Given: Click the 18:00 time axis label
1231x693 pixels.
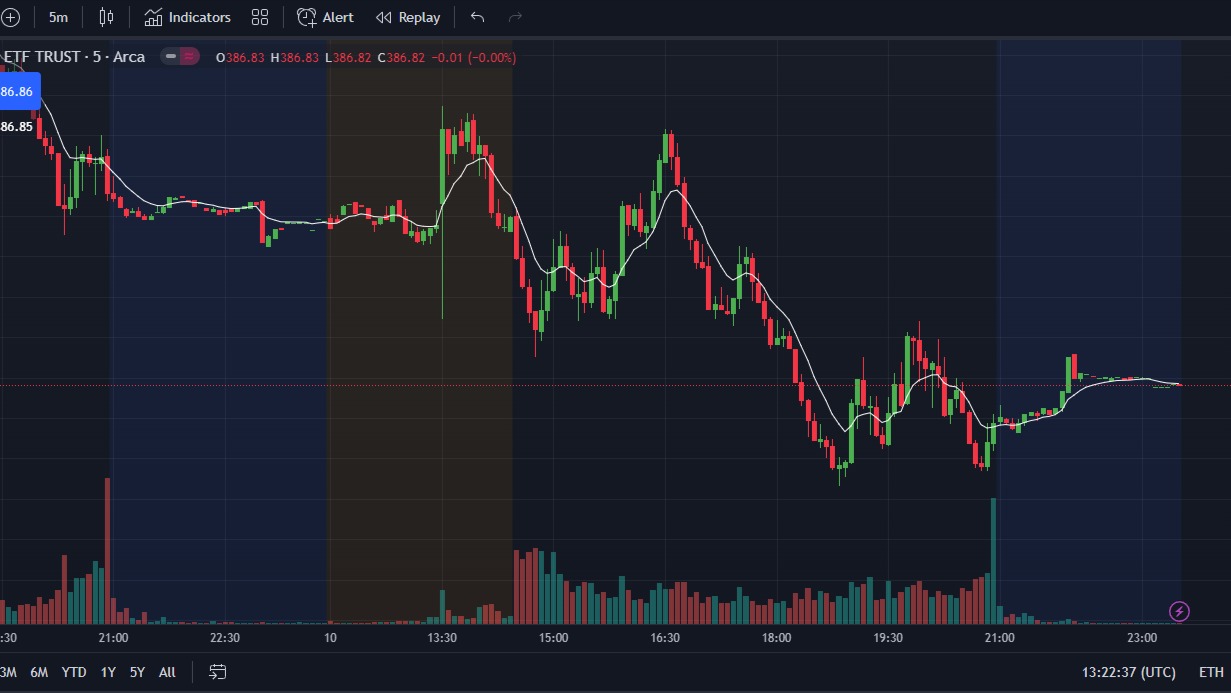Looking at the screenshot, I should pos(776,638).
